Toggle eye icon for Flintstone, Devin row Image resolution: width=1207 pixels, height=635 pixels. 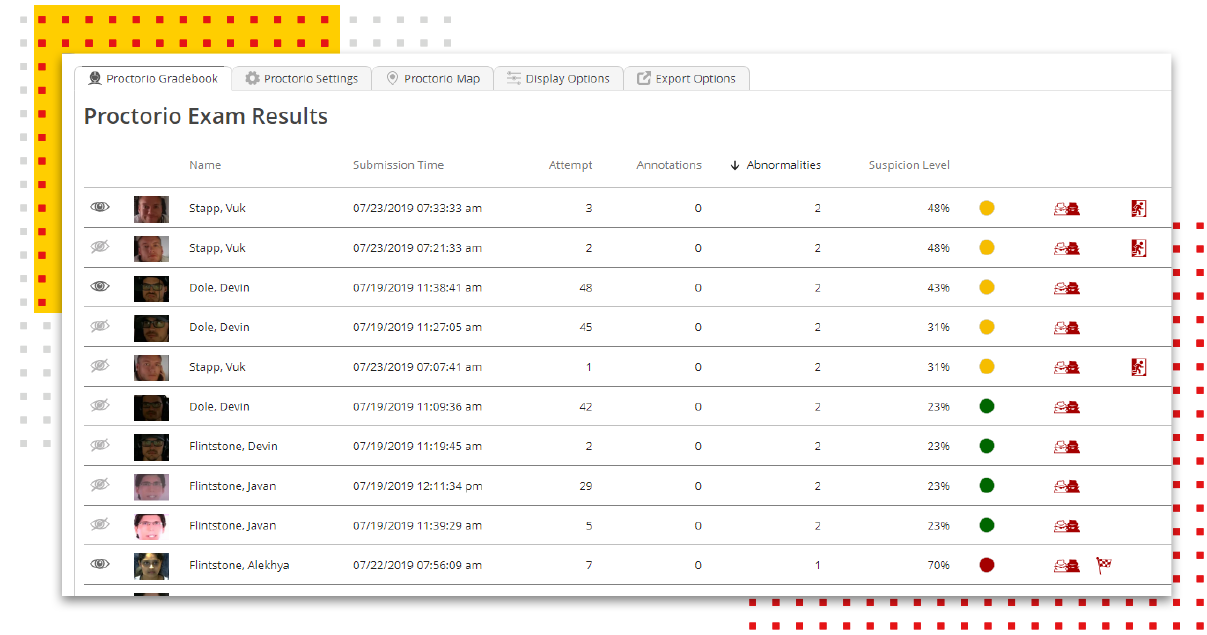pyautogui.click(x=100, y=445)
